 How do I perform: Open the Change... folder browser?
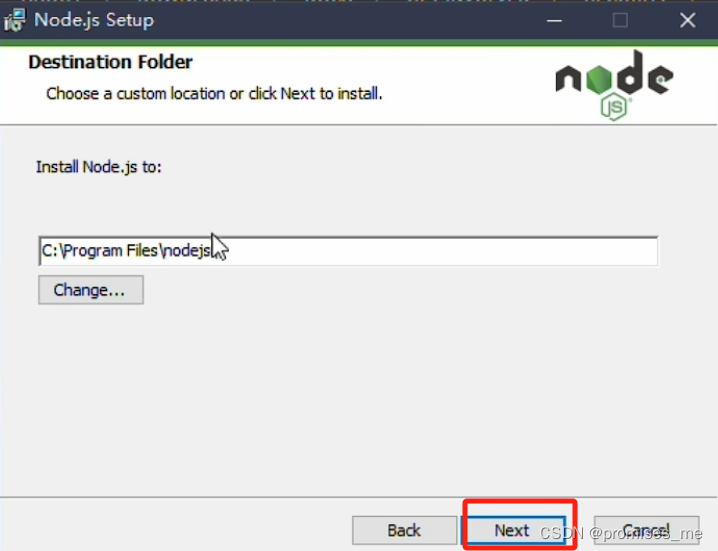[91, 290]
